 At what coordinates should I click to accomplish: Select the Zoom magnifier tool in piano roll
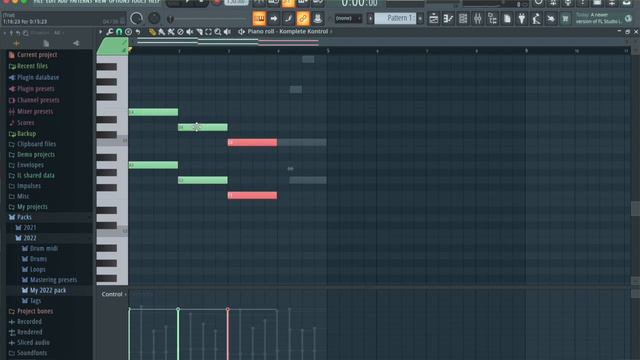218,32
